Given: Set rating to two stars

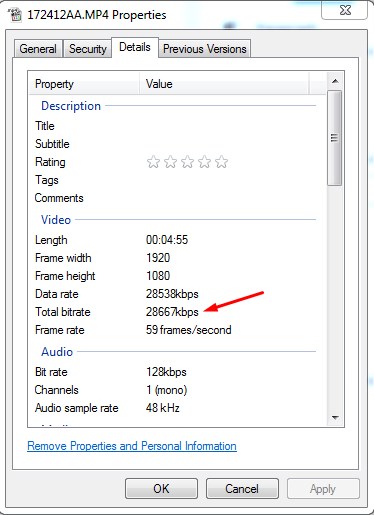Looking at the screenshot, I should pos(170,162).
